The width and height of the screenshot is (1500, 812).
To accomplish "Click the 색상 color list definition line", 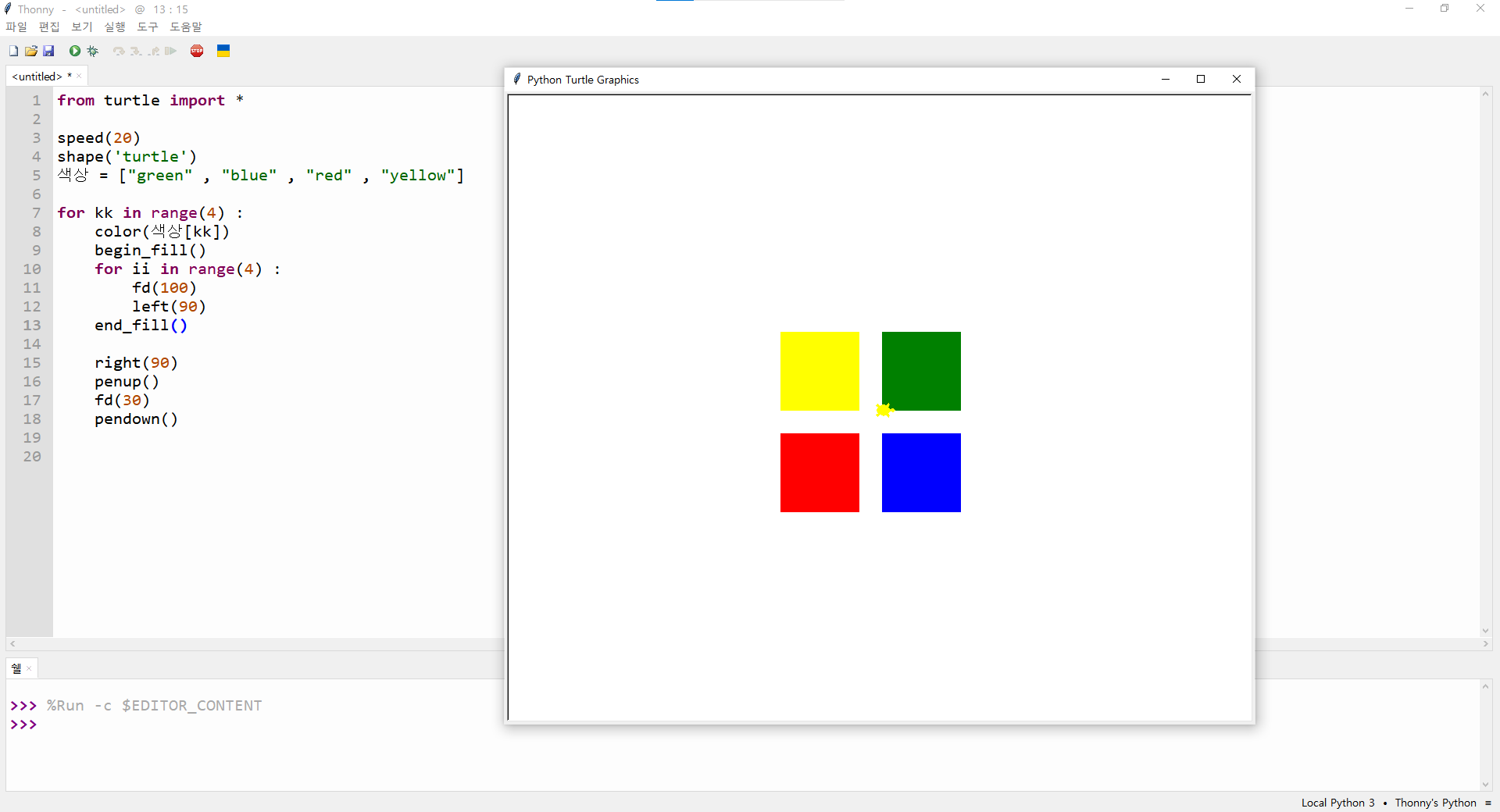I will click(x=260, y=175).
